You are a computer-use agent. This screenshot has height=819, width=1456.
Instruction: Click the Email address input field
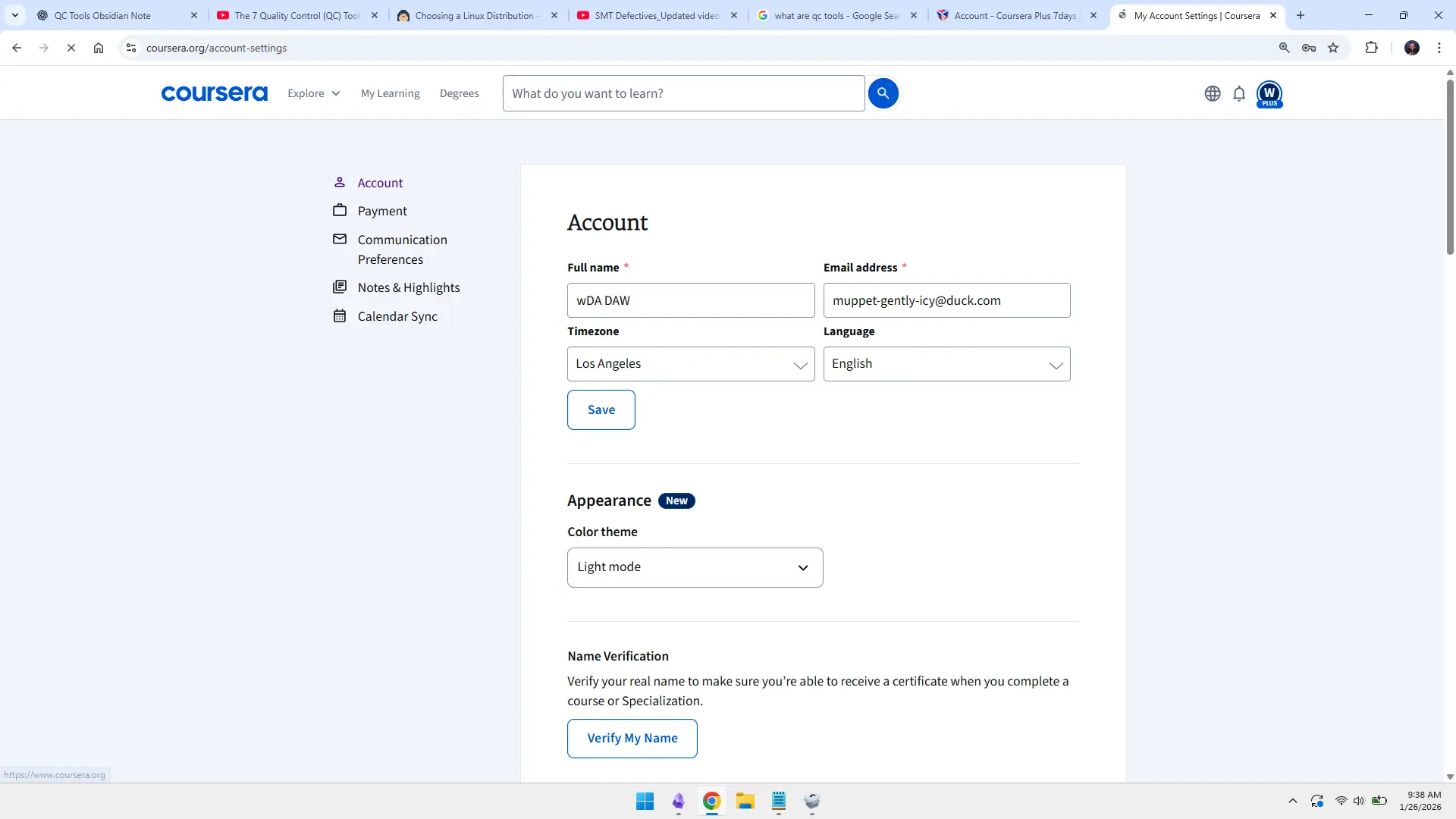pos(947,300)
